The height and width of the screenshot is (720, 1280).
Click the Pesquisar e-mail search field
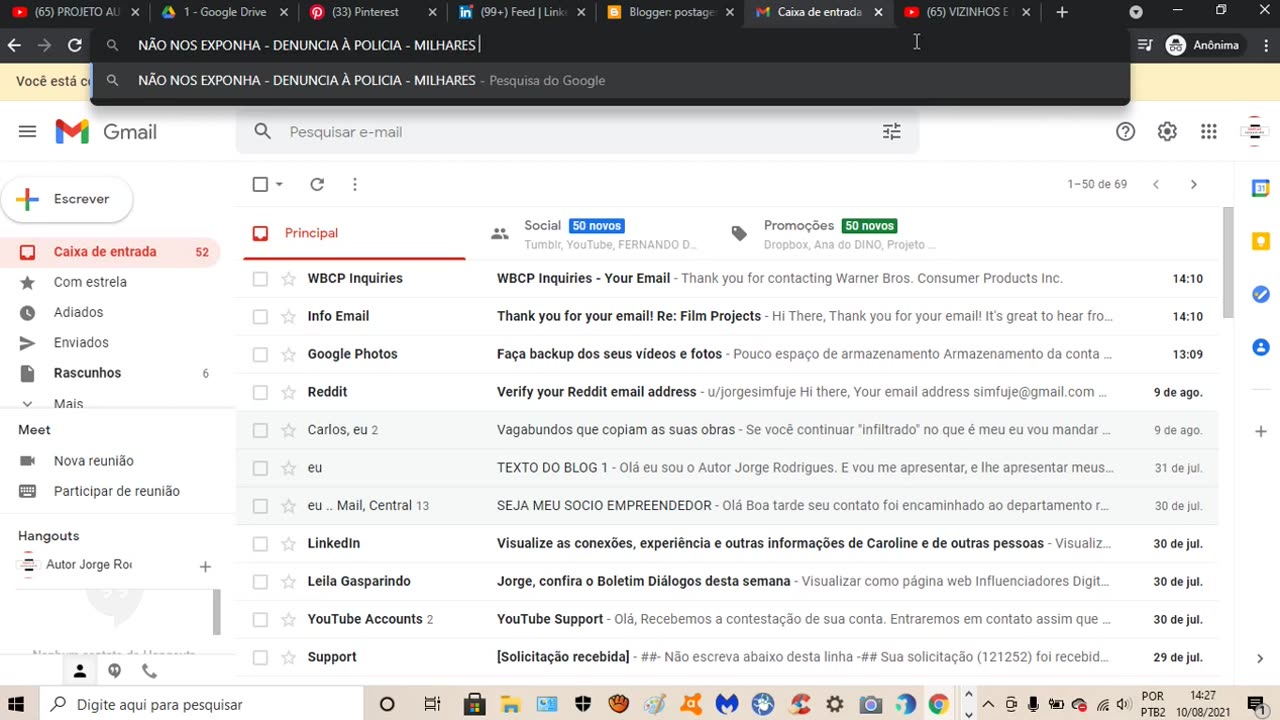pyautogui.click(x=578, y=132)
